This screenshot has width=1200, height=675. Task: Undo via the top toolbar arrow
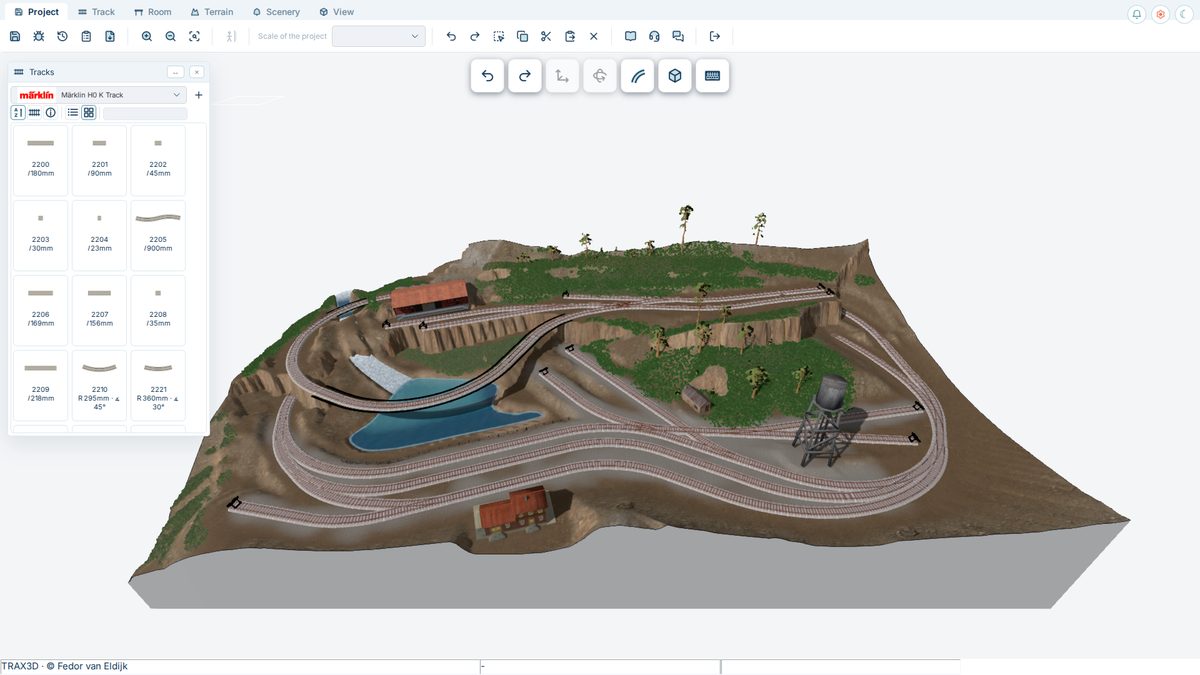(x=451, y=36)
